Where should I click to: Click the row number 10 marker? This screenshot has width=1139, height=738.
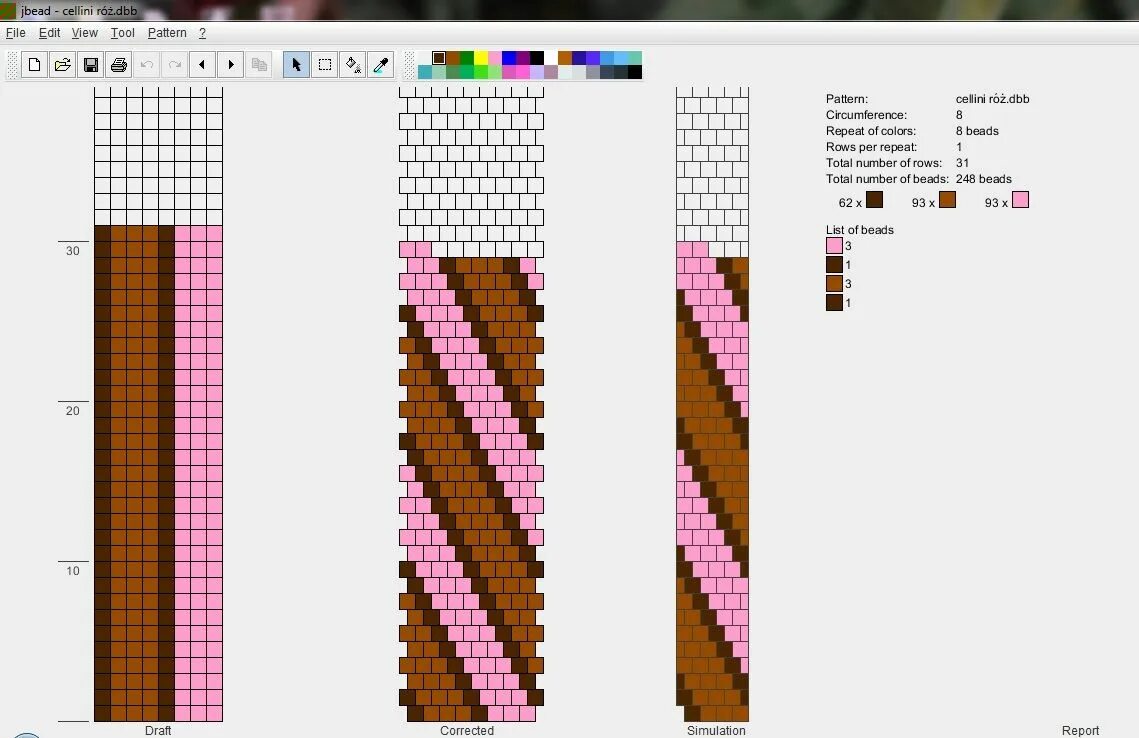coord(73,570)
